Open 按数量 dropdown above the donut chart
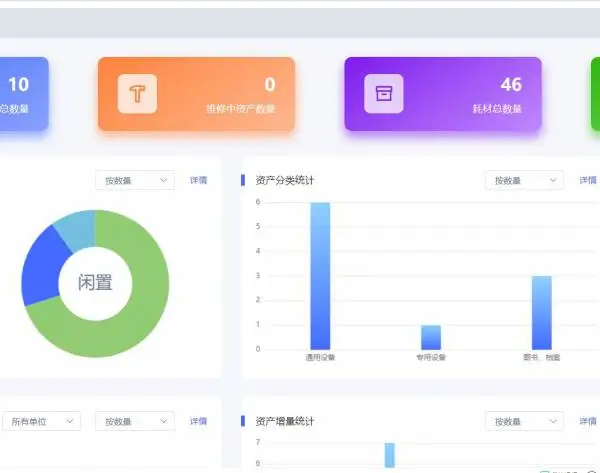This screenshot has width=600, height=473. (x=135, y=180)
